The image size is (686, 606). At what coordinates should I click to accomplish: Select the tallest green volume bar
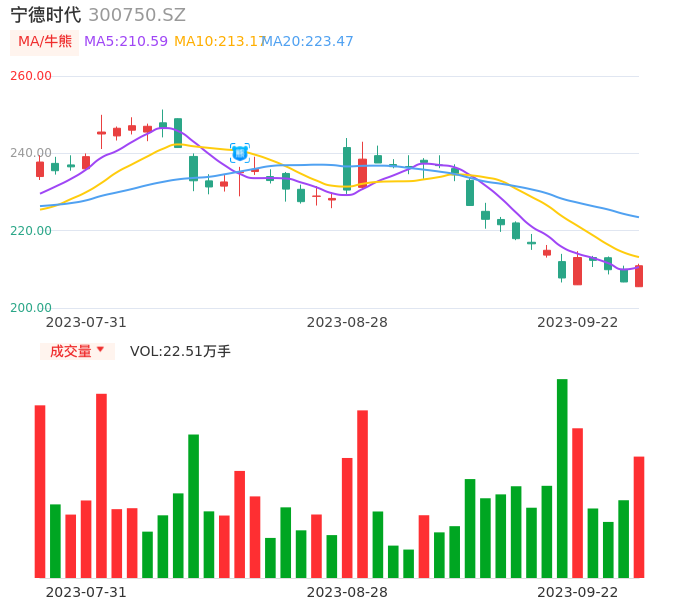562,478
